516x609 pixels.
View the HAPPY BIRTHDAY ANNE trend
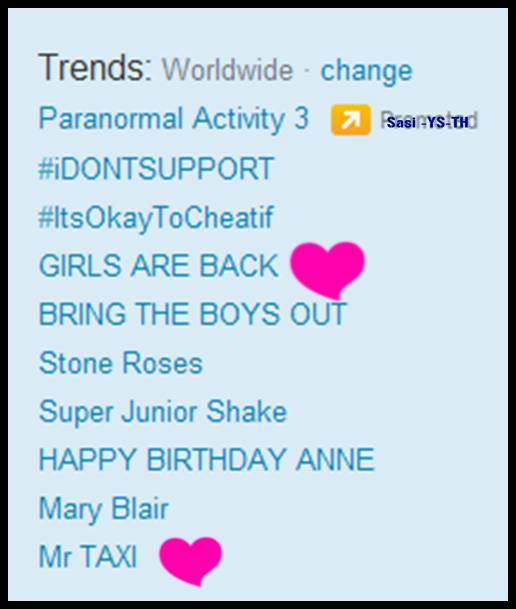click(x=207, y=459)
